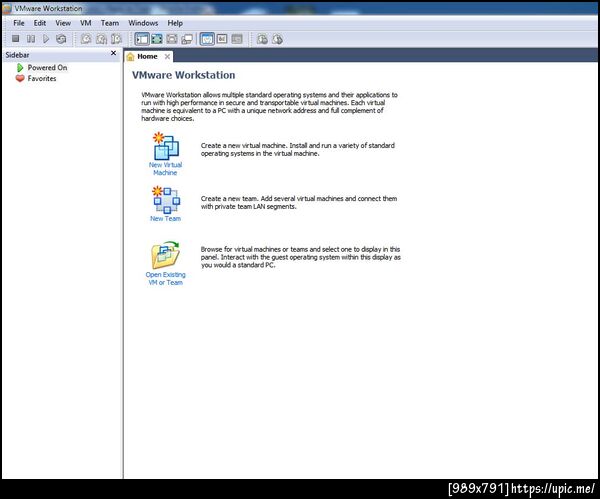The height and width of the screenshot is (499, 600).
Task: Open the View menu
Action: click(63, 23)
